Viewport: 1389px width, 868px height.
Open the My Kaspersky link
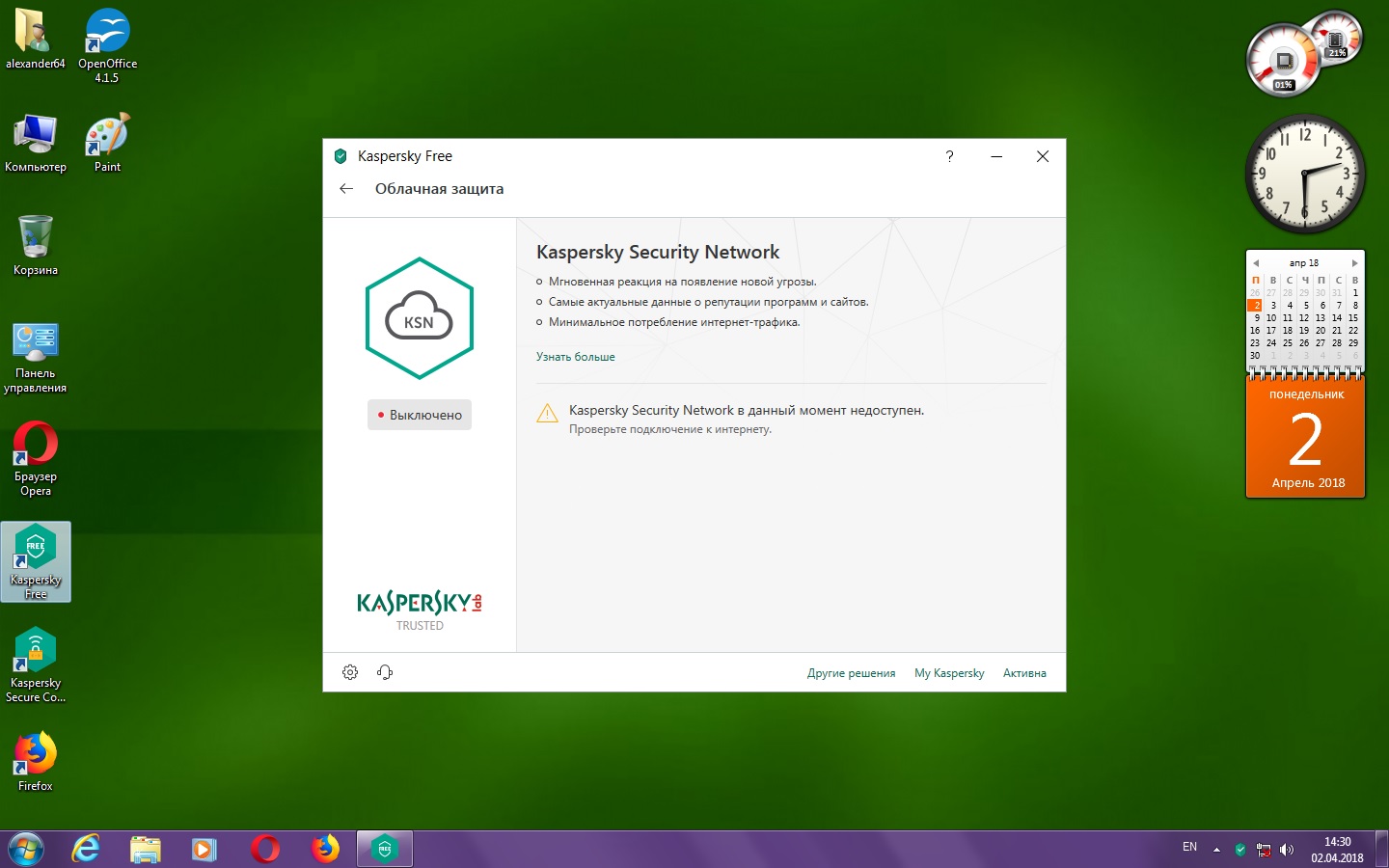[949, 673]
